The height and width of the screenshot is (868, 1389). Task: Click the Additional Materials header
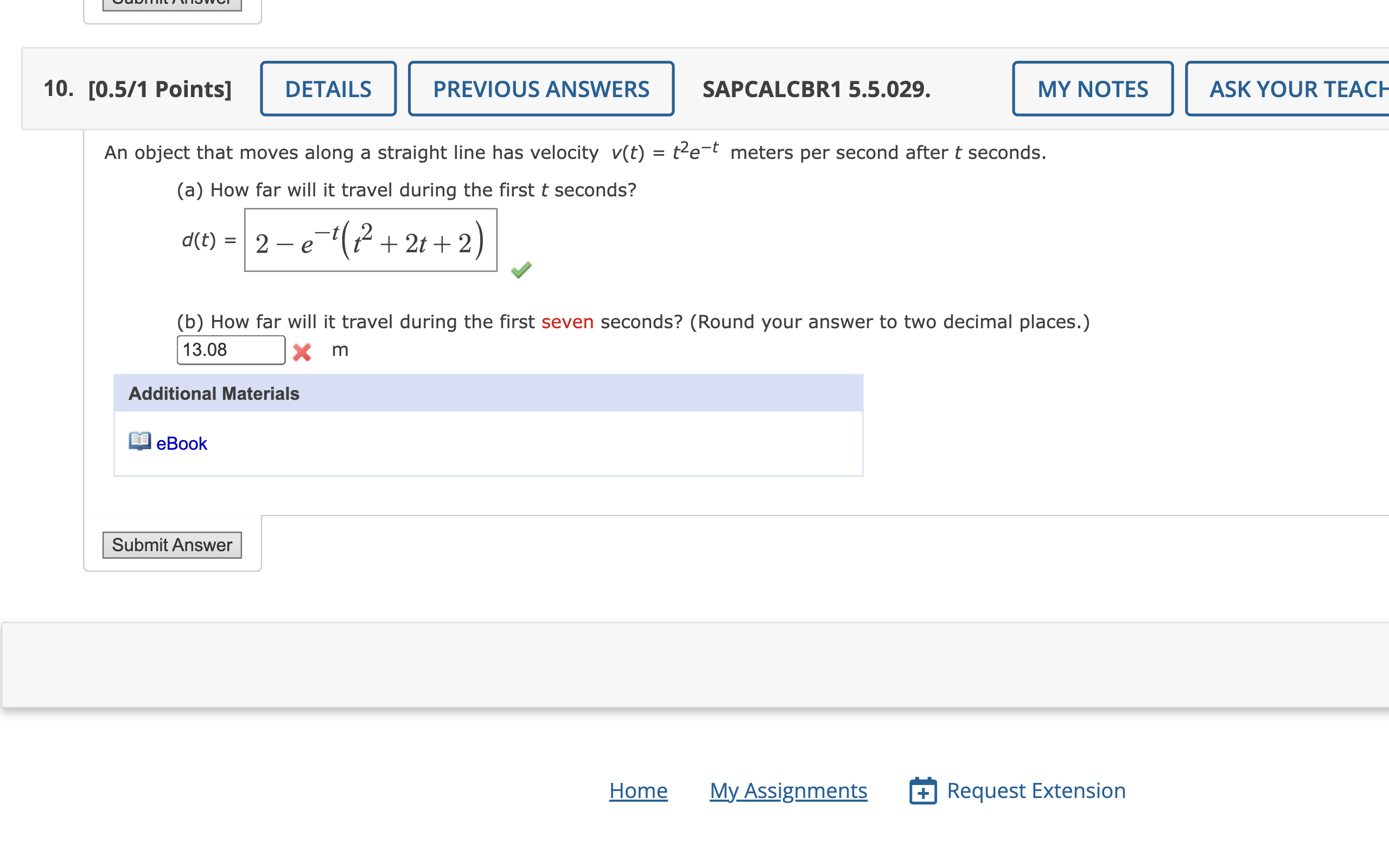tap(214, 393)
